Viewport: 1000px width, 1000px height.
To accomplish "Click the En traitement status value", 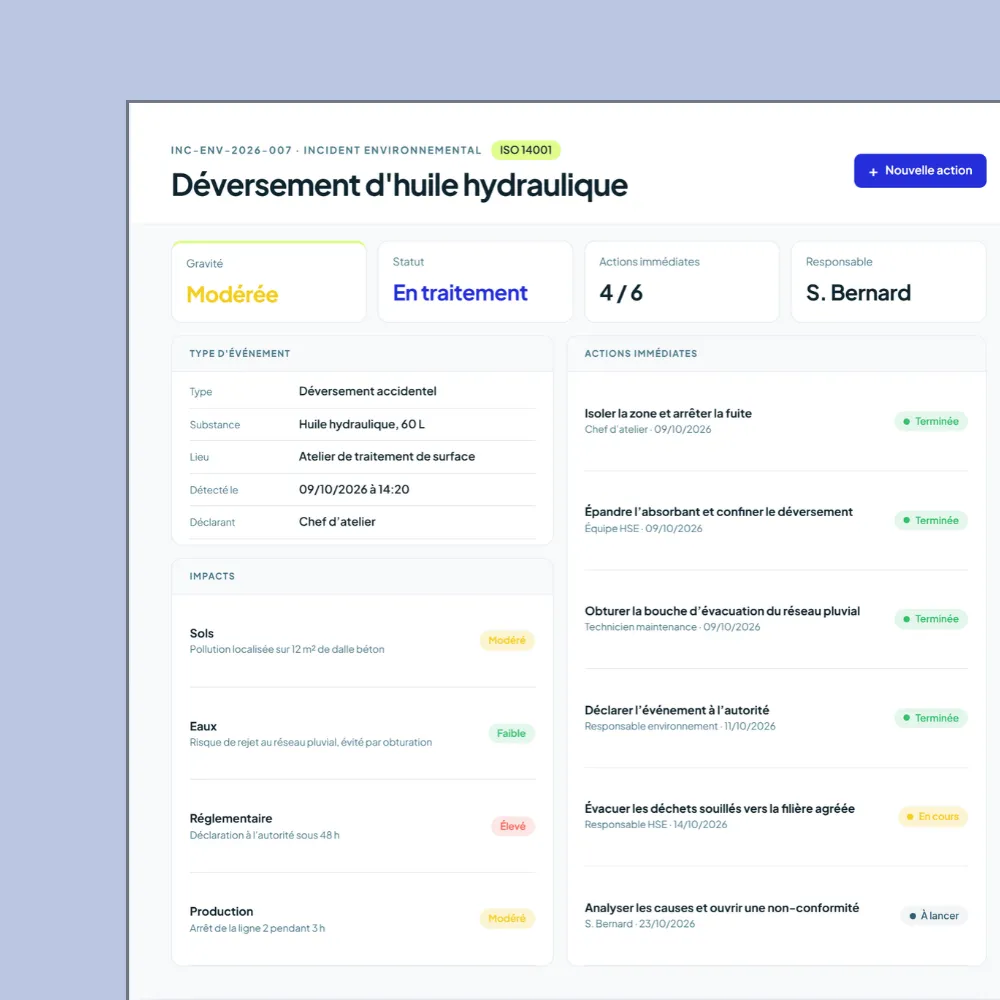I will coord(460,293).
